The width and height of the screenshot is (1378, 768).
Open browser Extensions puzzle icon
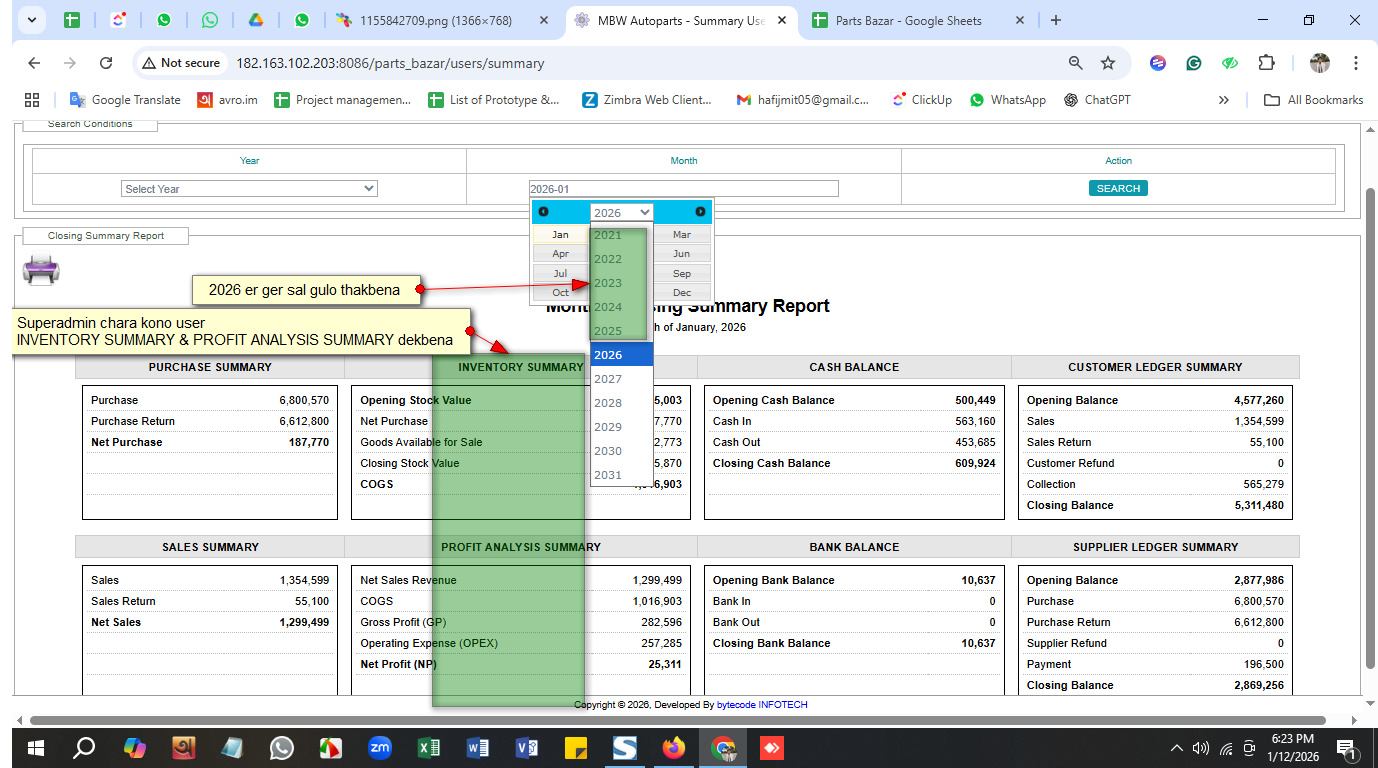[1266, 63]
